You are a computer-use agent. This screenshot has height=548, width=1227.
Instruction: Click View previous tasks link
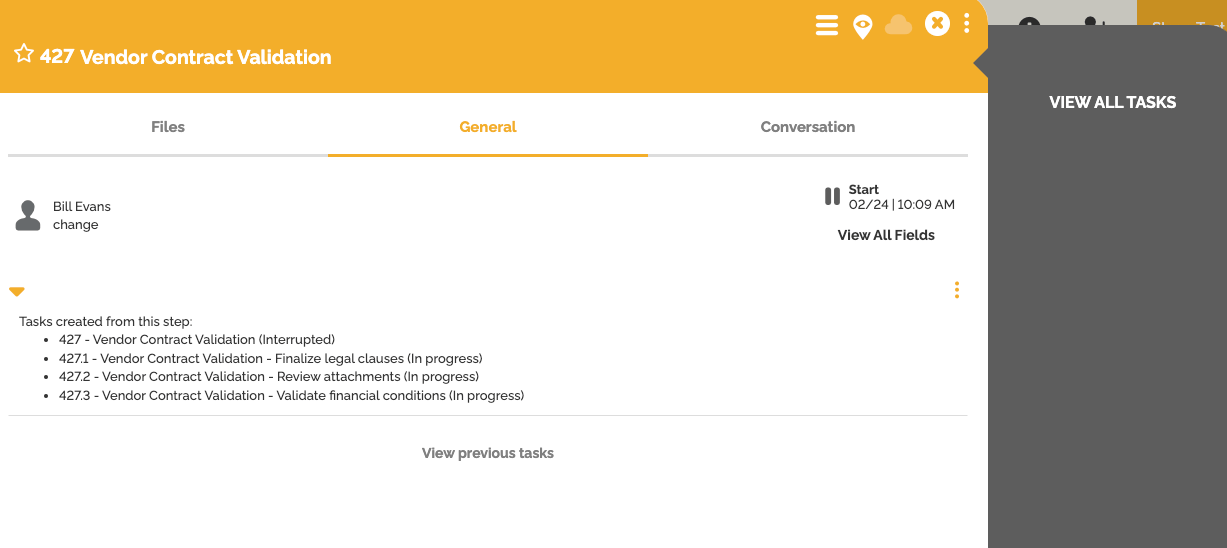pos(488,453)
